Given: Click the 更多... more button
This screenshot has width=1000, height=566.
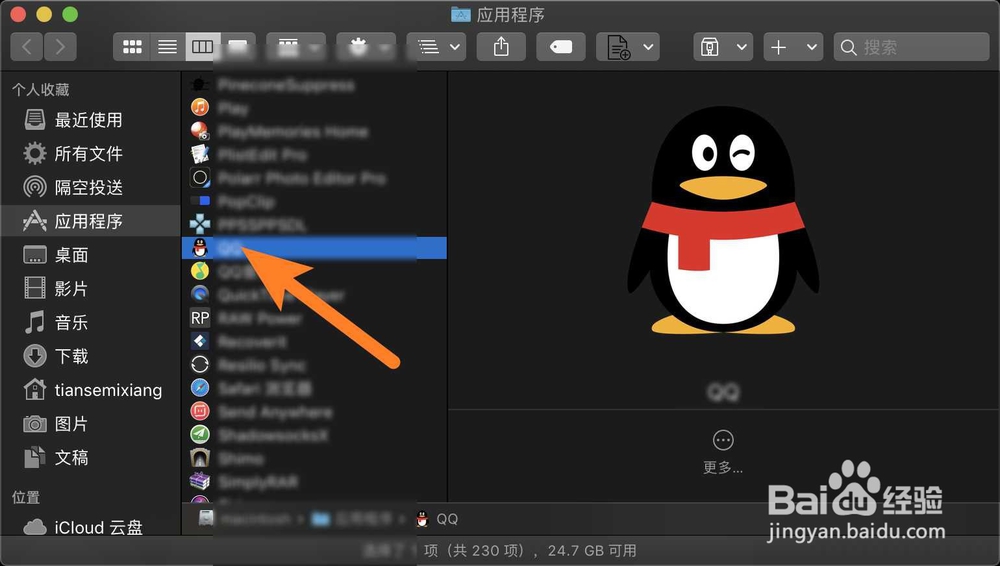Looking at the screenshot, I should (x=723, y=452).
